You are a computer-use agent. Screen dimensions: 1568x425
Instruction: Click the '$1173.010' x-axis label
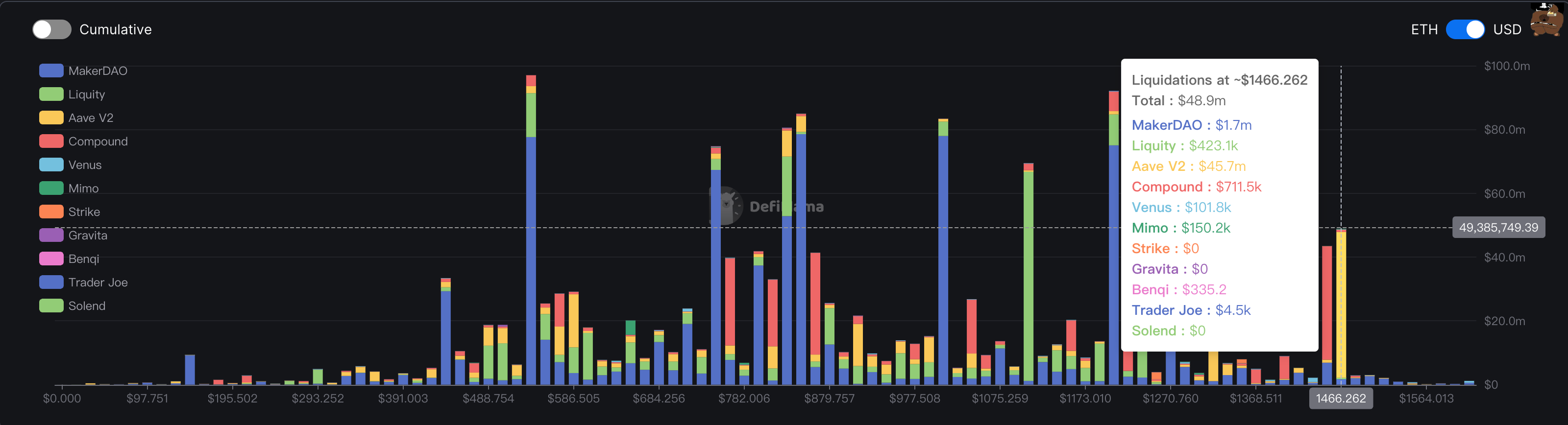click(x=1085, y=398)
